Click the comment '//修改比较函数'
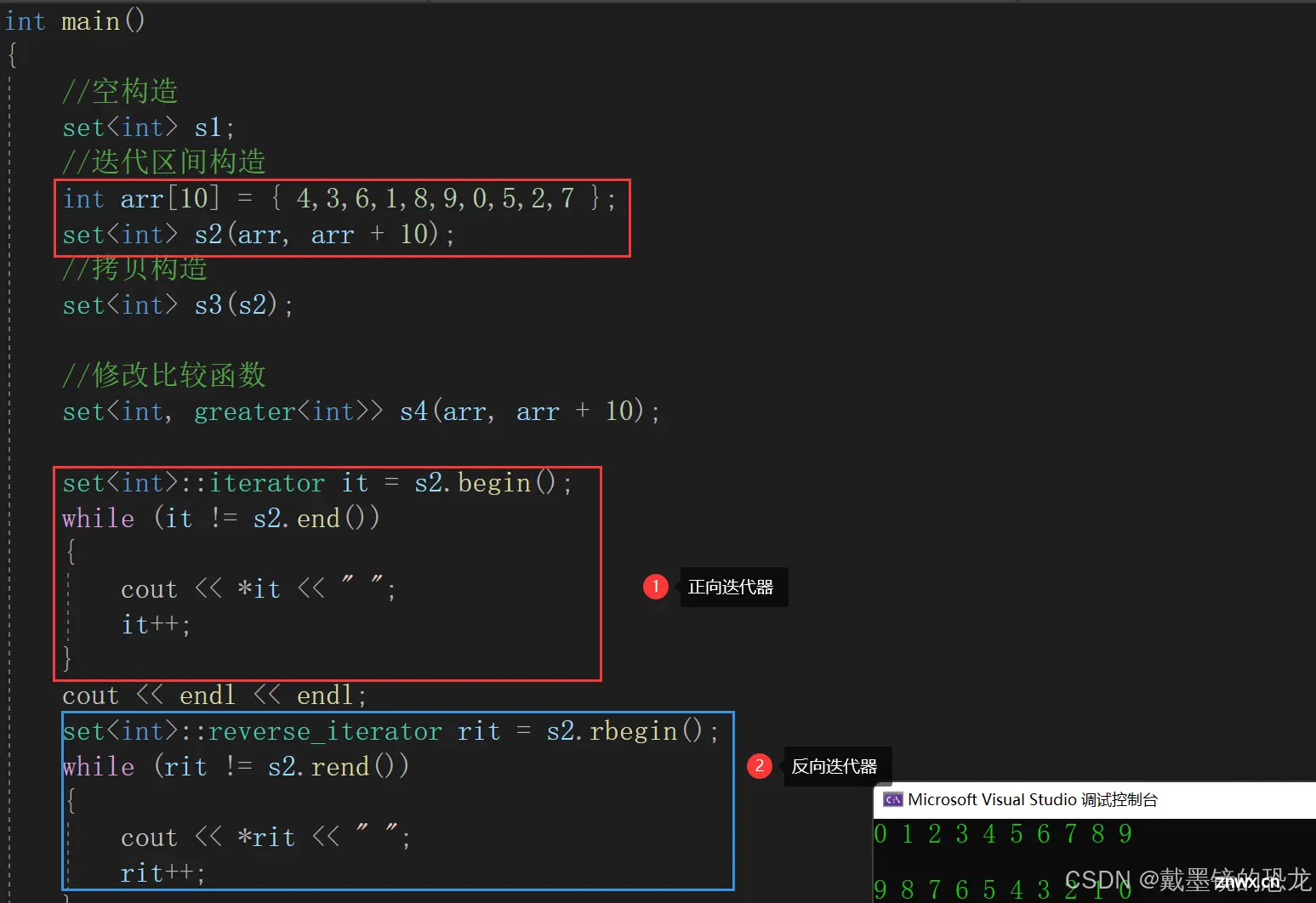 (164, 375)
